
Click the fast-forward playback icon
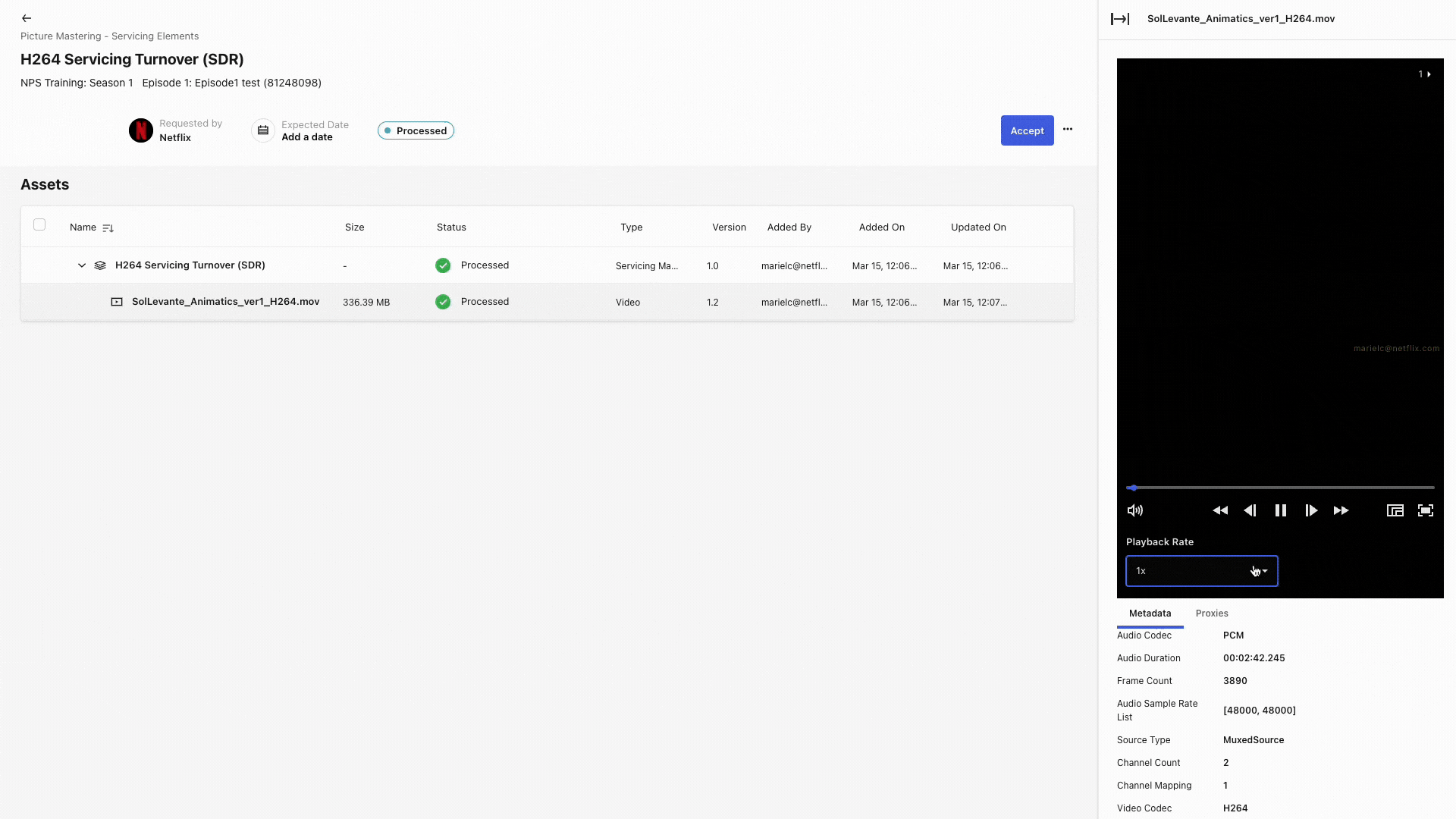(1341, 510)
